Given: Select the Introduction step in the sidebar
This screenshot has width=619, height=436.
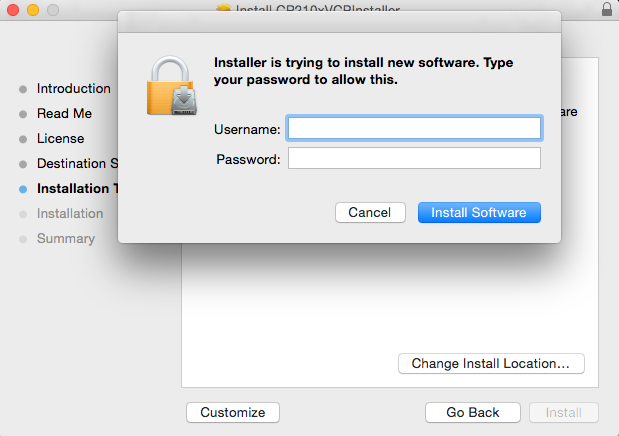Looking at the screenshot, I should pos(73,88).
